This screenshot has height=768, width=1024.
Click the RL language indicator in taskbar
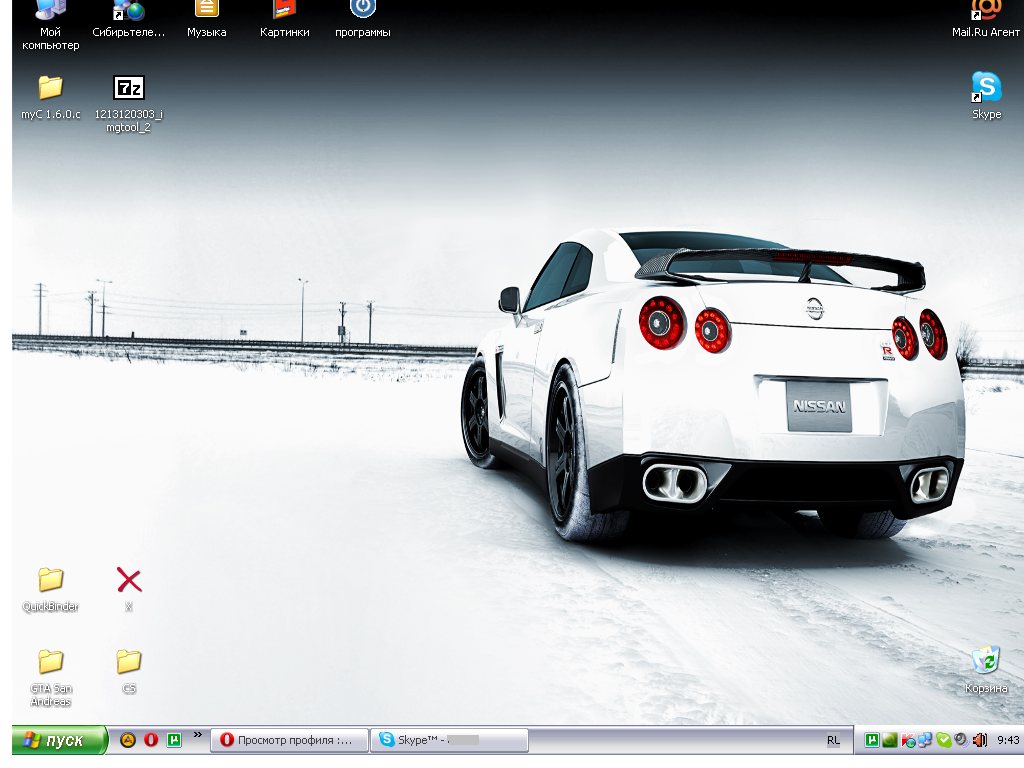pyautogui.click(x=833, y=740)
